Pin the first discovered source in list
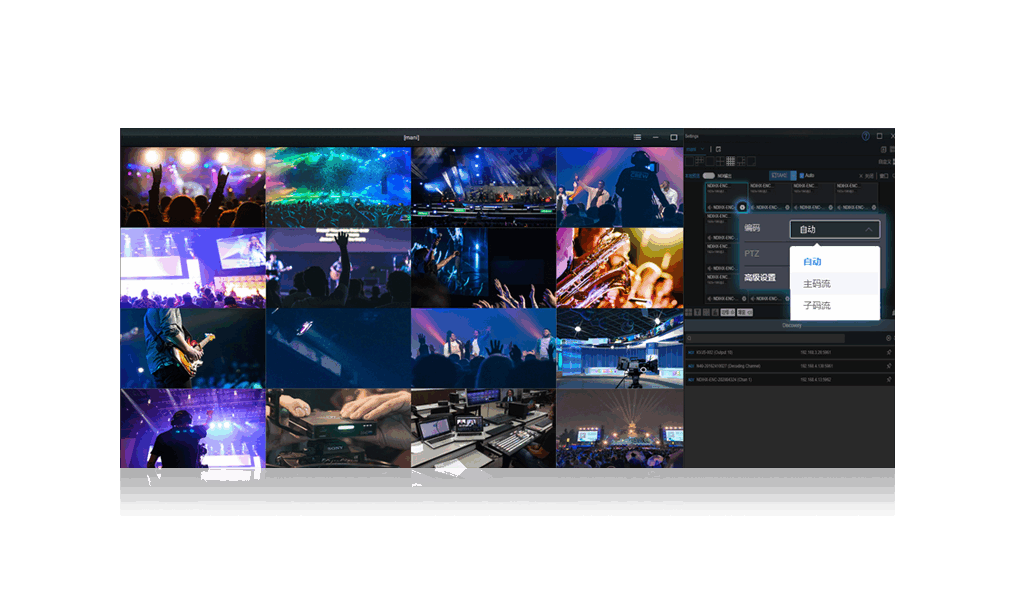The image size is (1030, 600). point(888,352)
